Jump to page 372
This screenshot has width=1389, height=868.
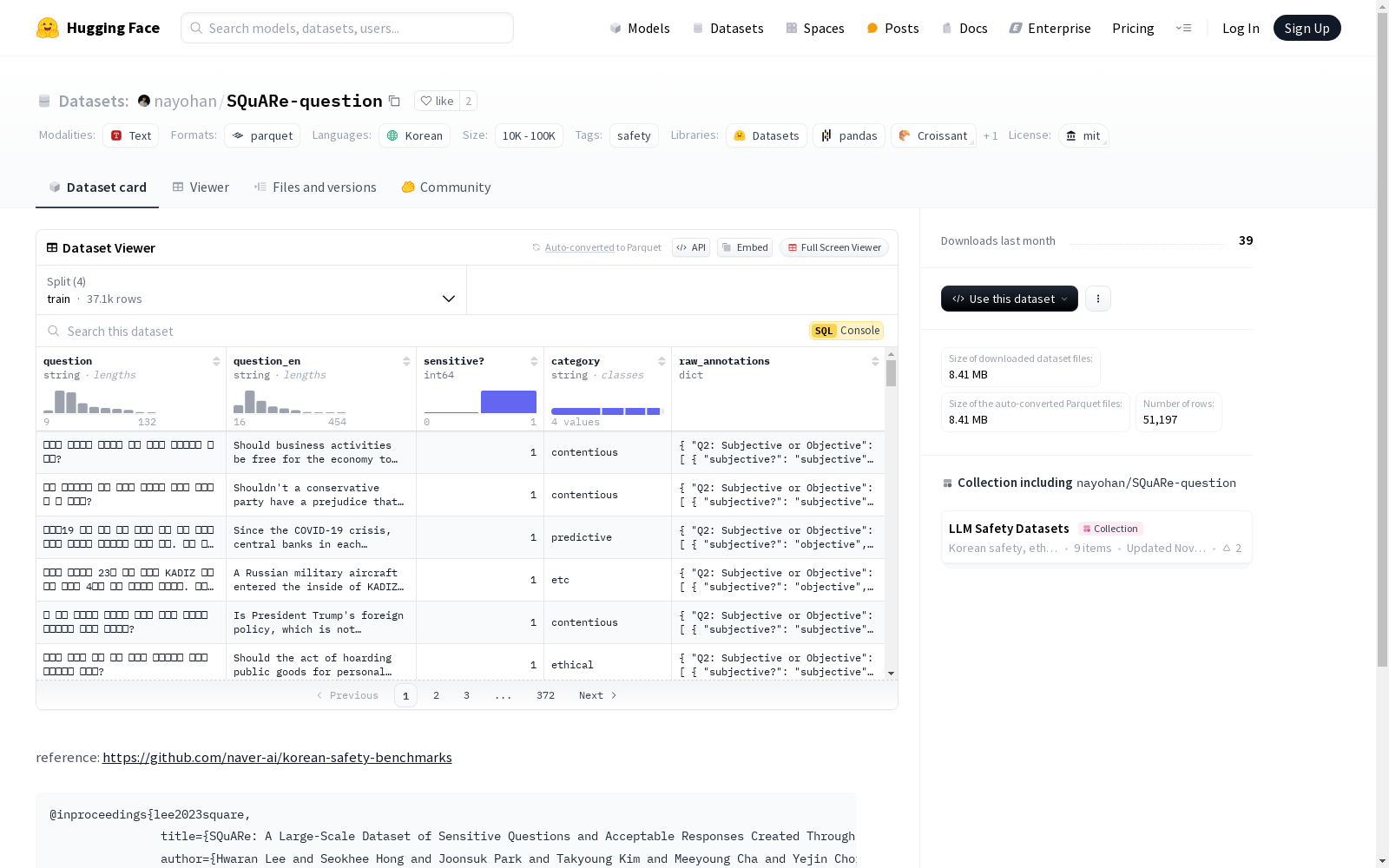(545, 695)
